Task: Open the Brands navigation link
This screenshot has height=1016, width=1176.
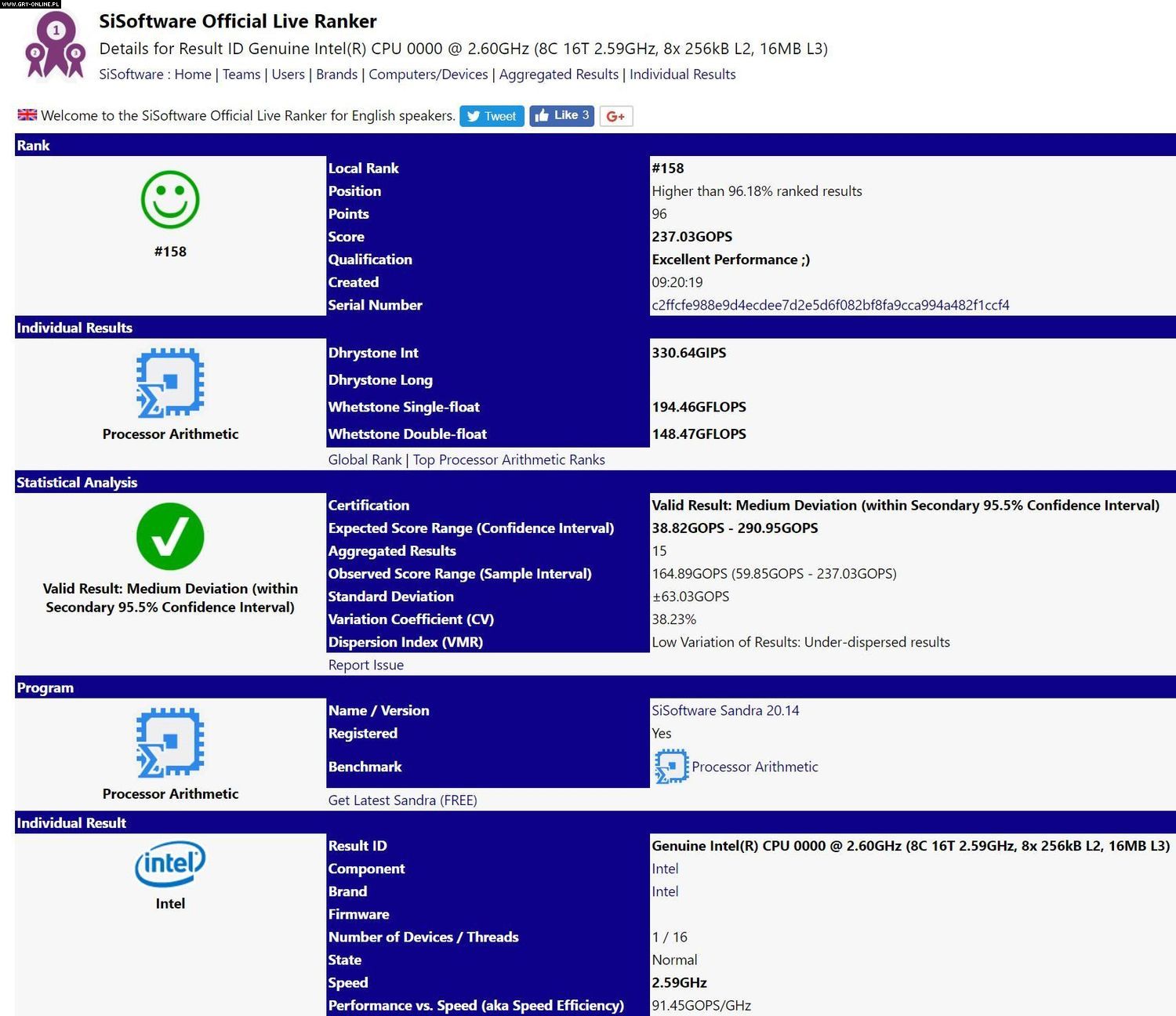Action: (336, 74)
